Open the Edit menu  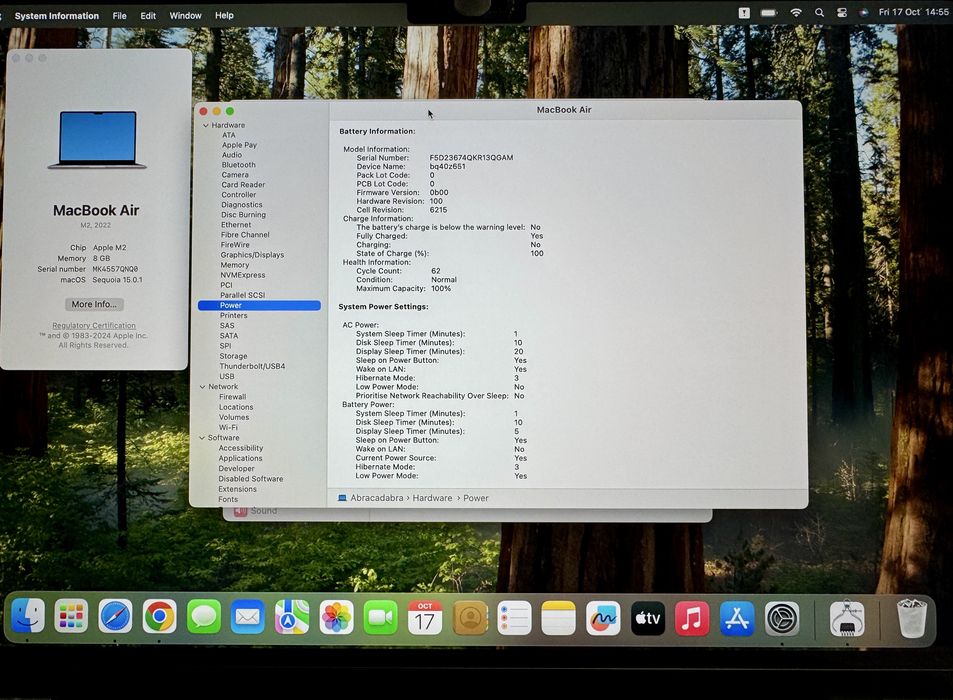(148, 16)
